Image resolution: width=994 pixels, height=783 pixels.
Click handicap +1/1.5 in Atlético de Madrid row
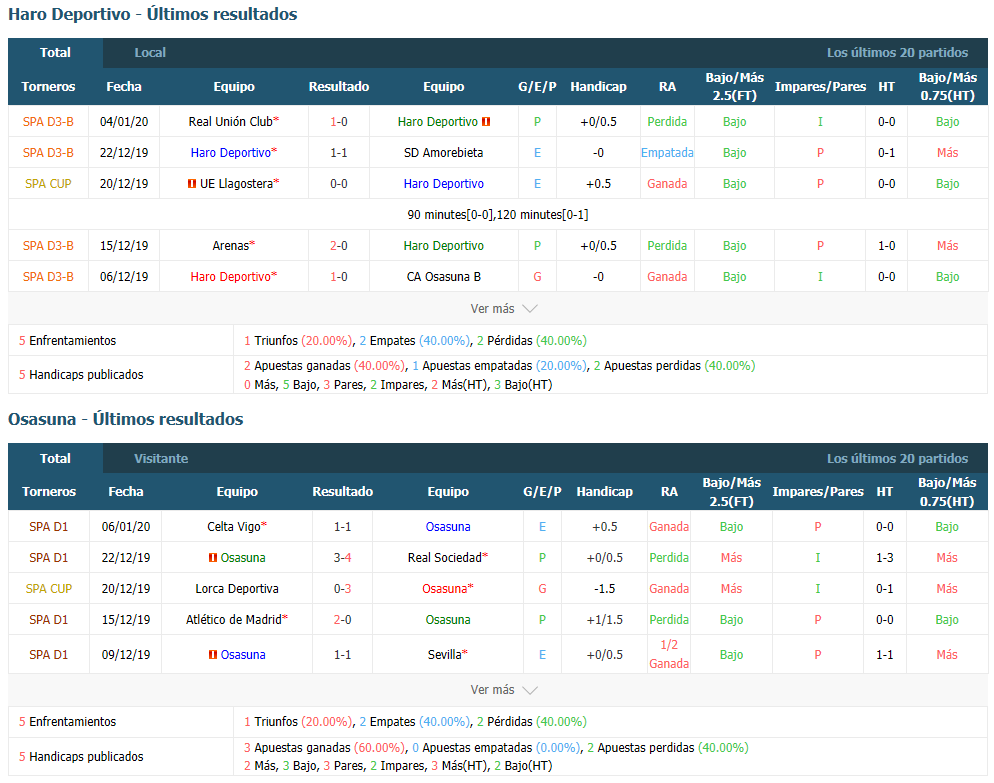[604, 620]
